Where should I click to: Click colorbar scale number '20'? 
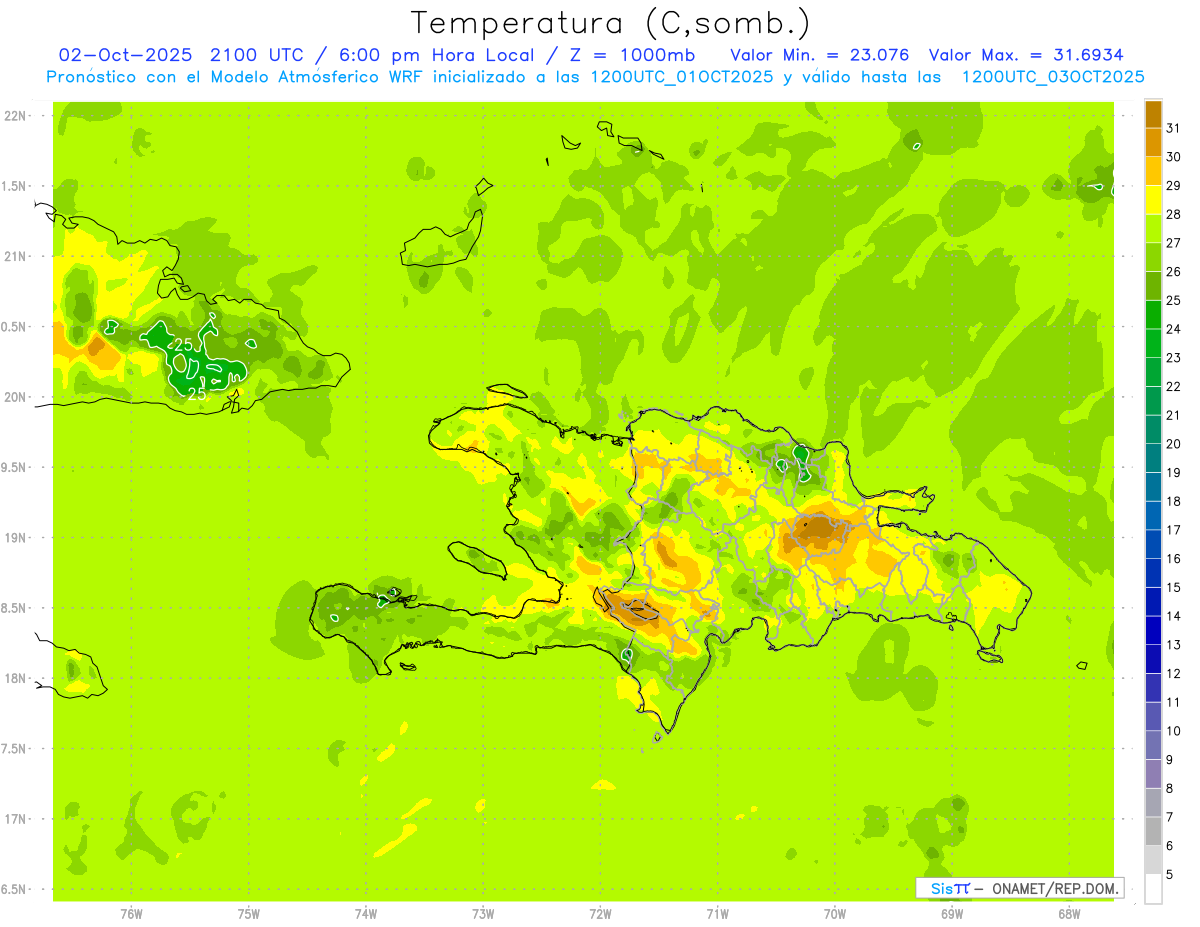pos(1174,444)
